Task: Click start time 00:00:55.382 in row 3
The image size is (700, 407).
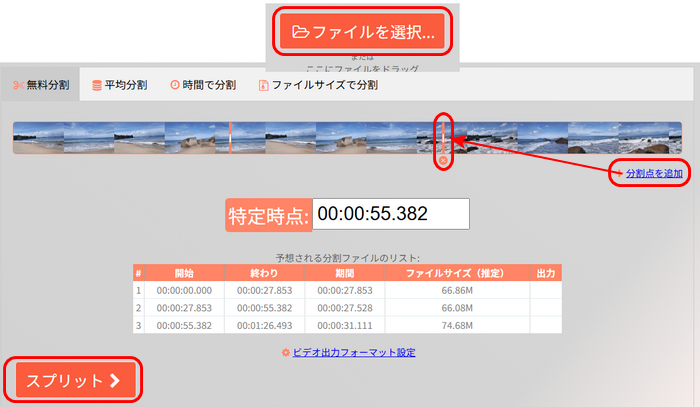Action: 184,325
